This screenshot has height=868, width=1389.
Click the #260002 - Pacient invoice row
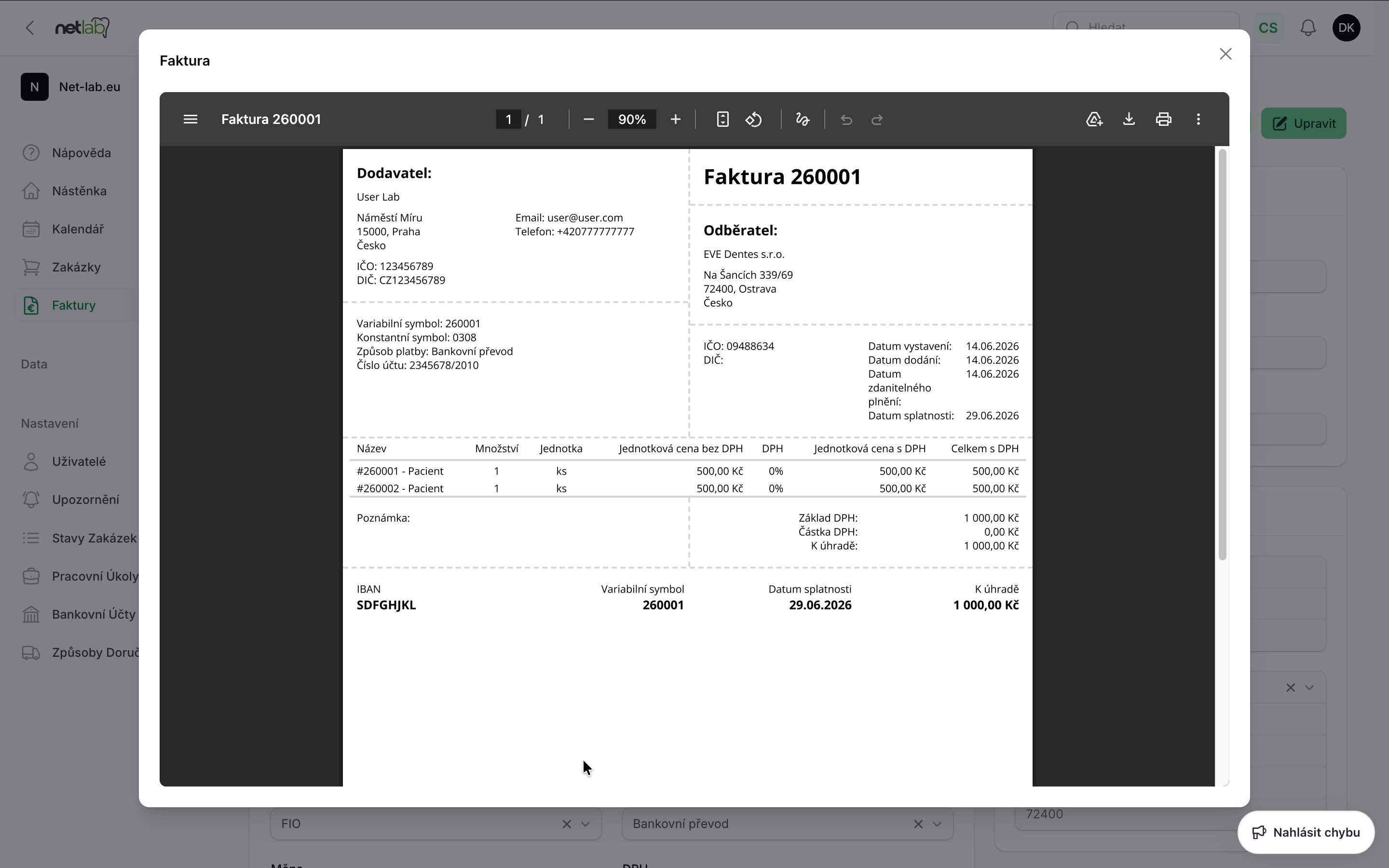coord(688,488)
